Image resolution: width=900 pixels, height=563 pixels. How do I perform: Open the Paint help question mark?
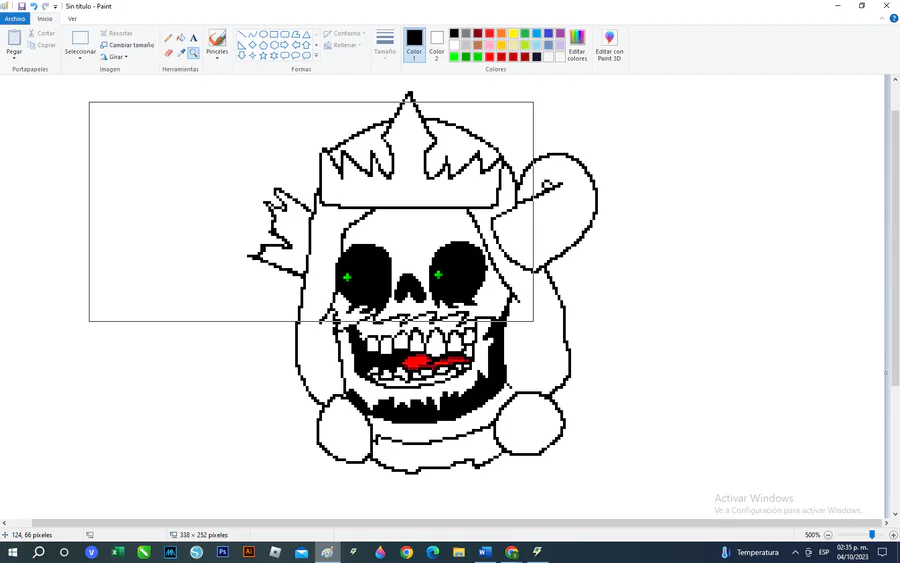(894, 18)
